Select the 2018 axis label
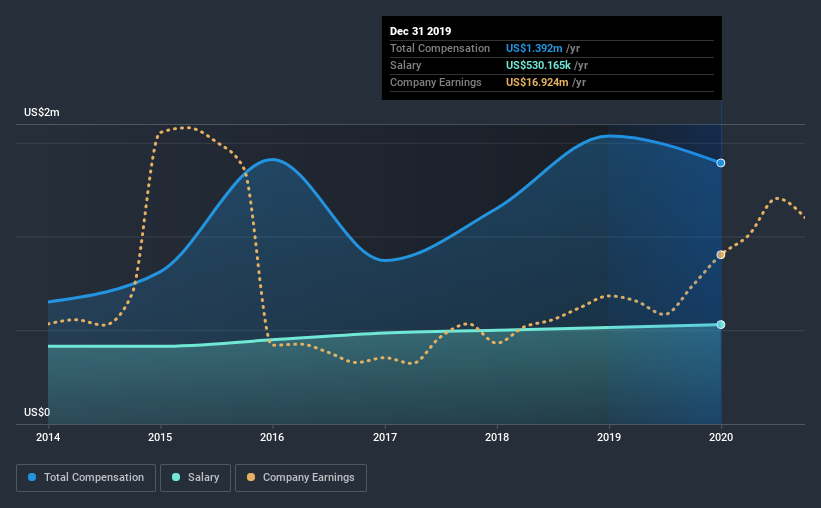Viewport: 821px width, 508px height. (497, 437)
